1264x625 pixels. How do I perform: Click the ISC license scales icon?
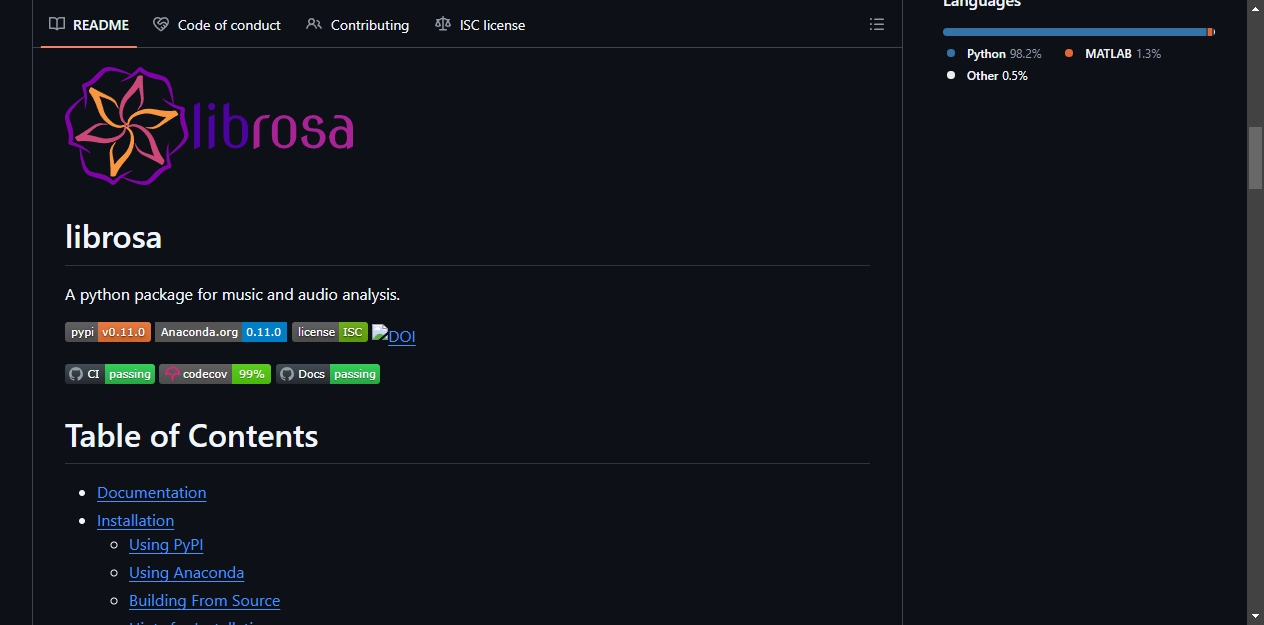[x=443, y=25]
